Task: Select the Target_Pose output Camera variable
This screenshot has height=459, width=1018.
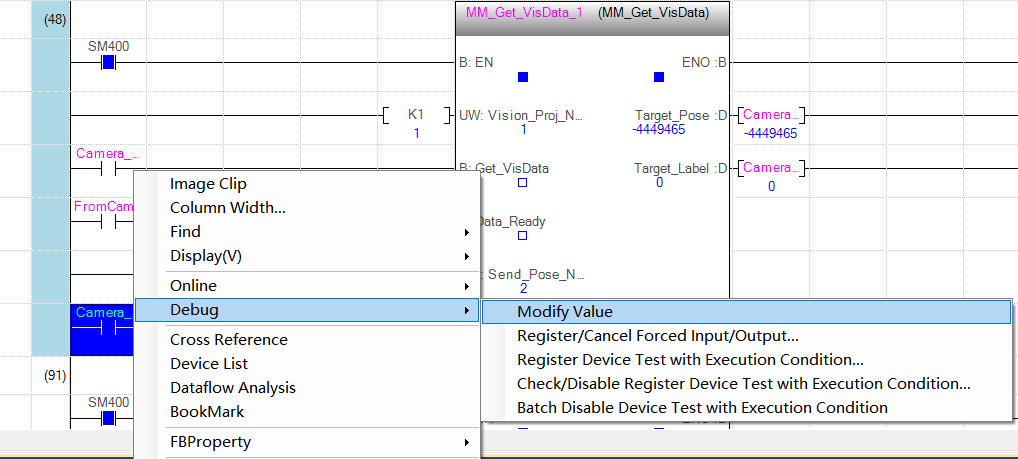Action: [x=770, y=115]
